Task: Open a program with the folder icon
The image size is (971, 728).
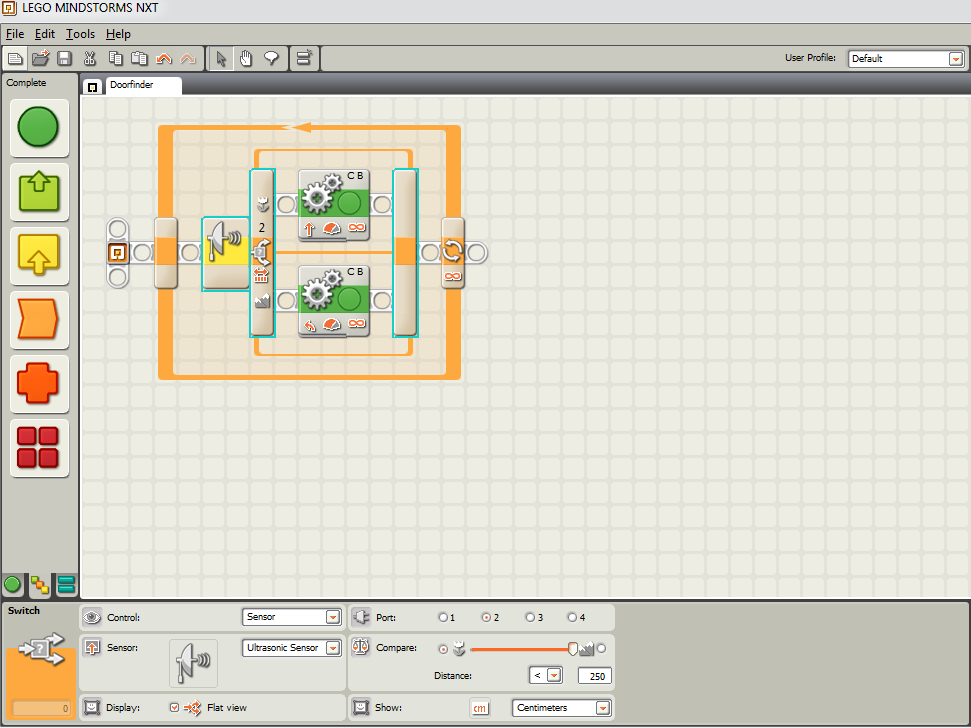Action: tap(40, 58)
